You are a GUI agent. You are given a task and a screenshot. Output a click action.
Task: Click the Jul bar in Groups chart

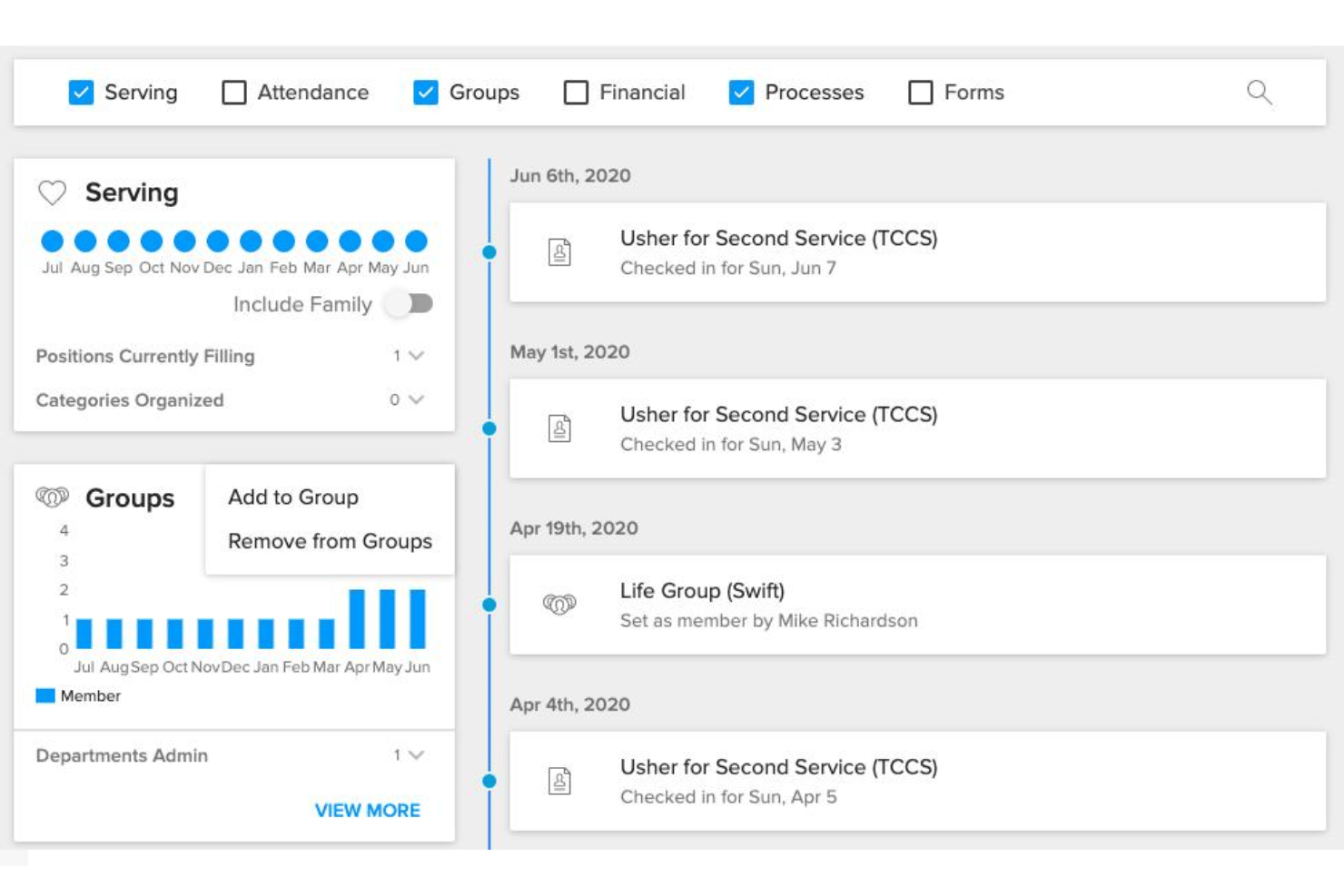(84, 634)
